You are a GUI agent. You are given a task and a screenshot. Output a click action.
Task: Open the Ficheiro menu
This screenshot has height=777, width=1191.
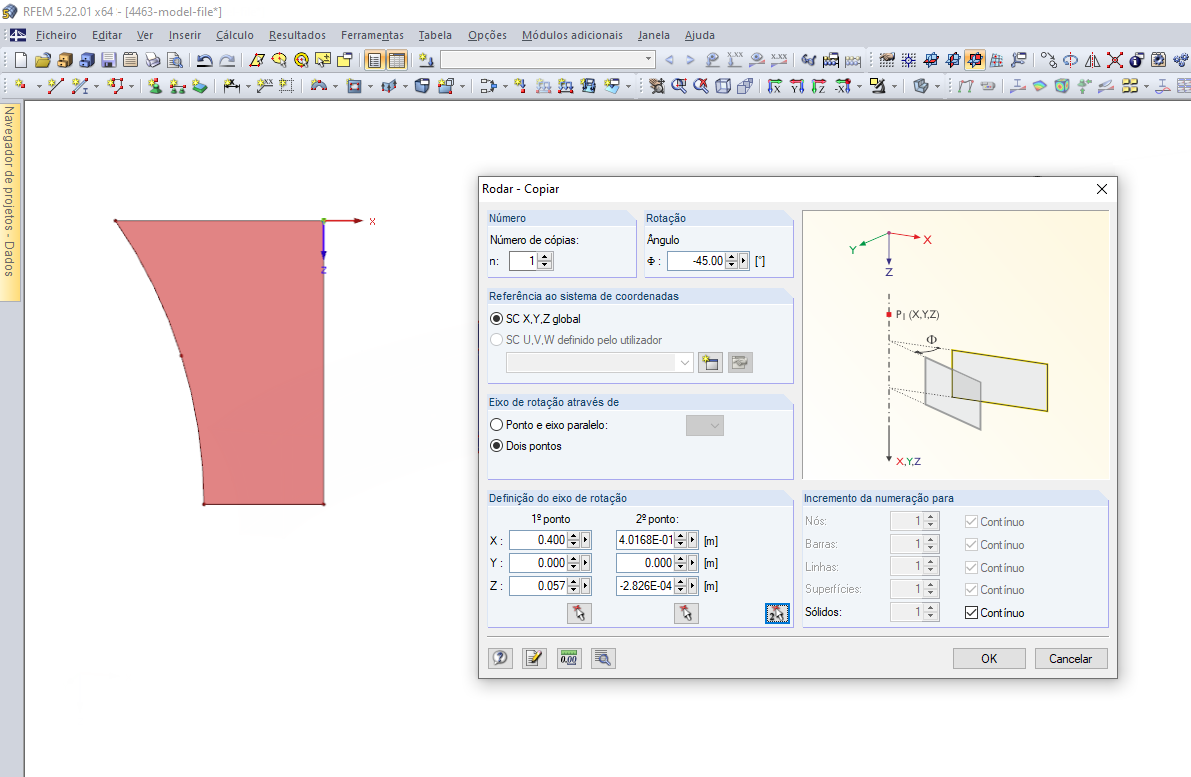[56, 35]
